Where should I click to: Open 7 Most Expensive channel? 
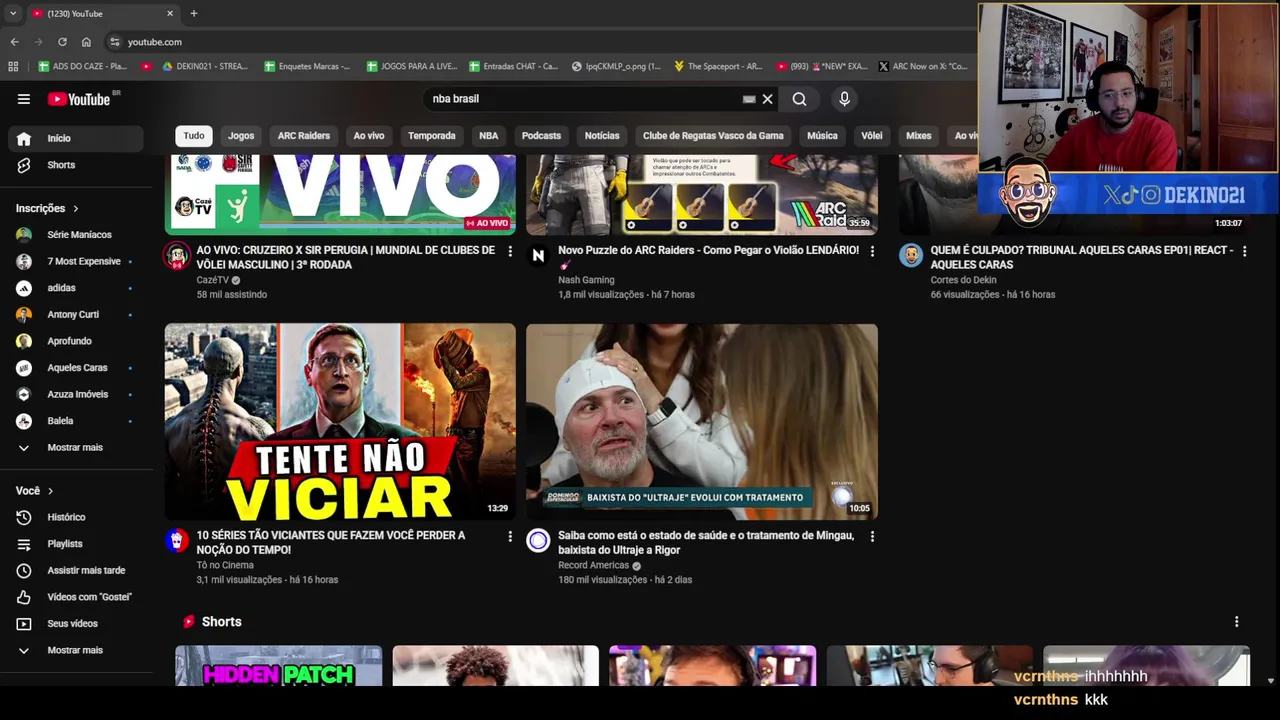coord(75,261)
